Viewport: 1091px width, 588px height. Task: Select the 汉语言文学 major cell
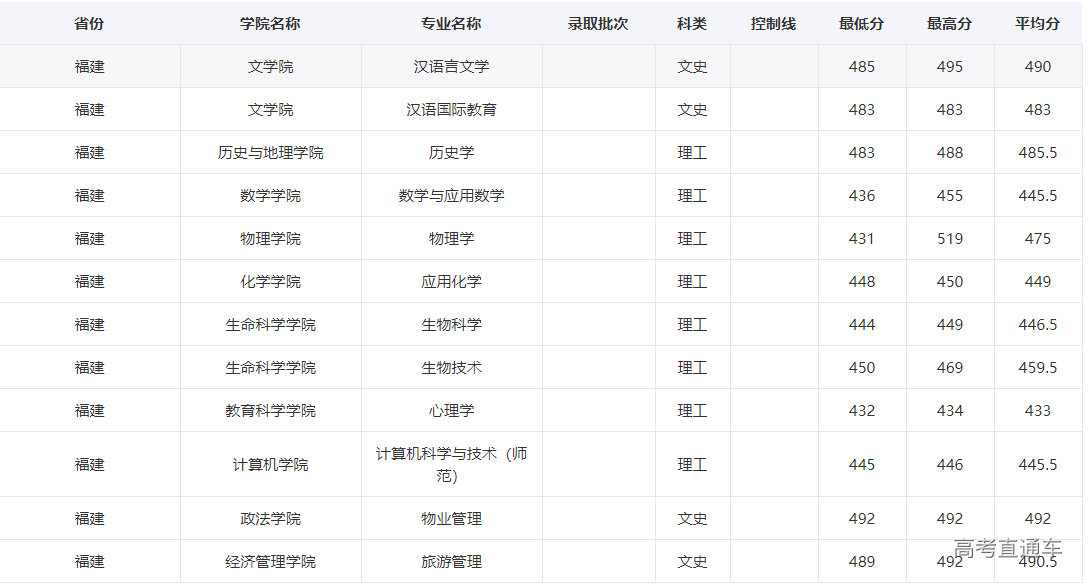click(451, 66)
